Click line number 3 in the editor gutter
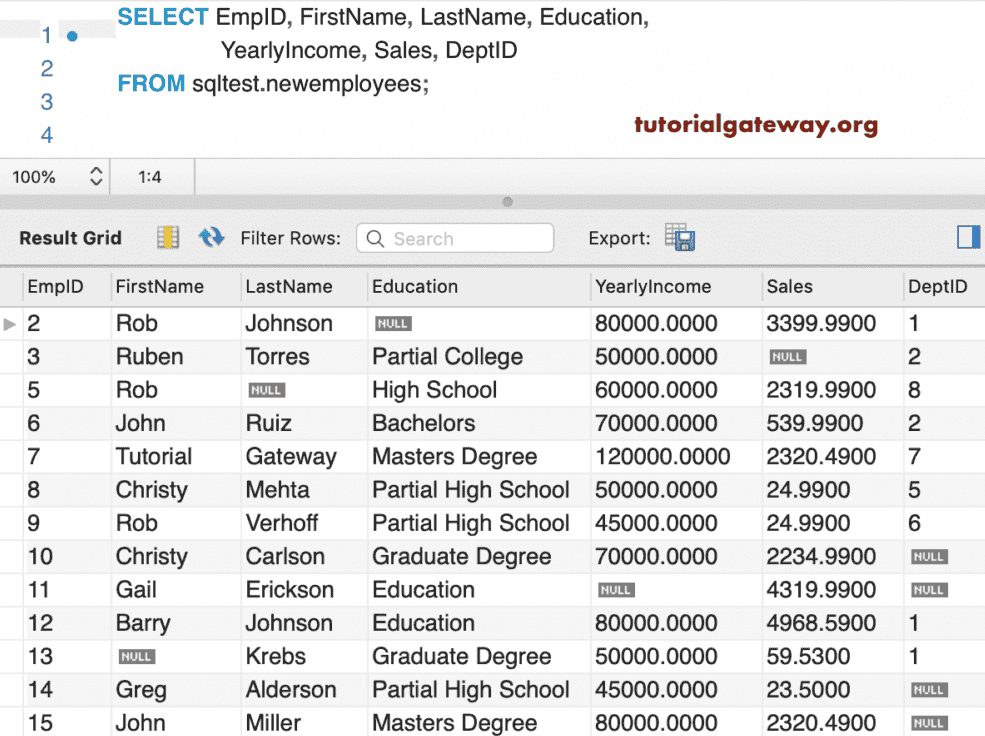 (x=46, y=102)
